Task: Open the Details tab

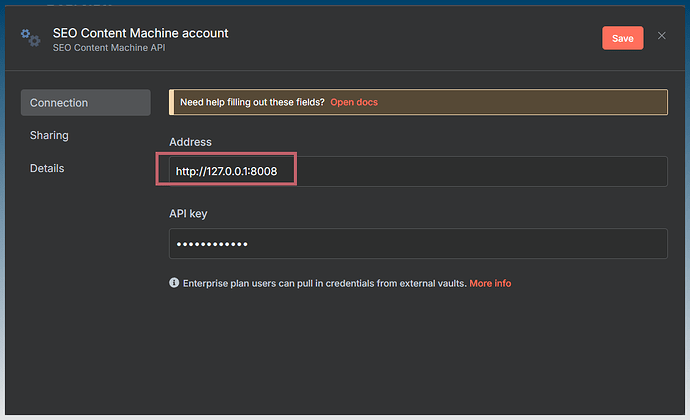Action: (x=47, y=168)
